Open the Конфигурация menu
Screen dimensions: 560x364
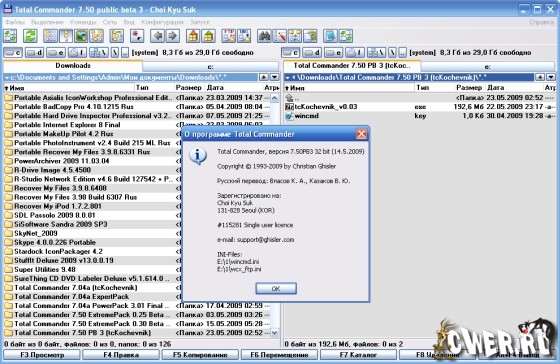[162, 22]
